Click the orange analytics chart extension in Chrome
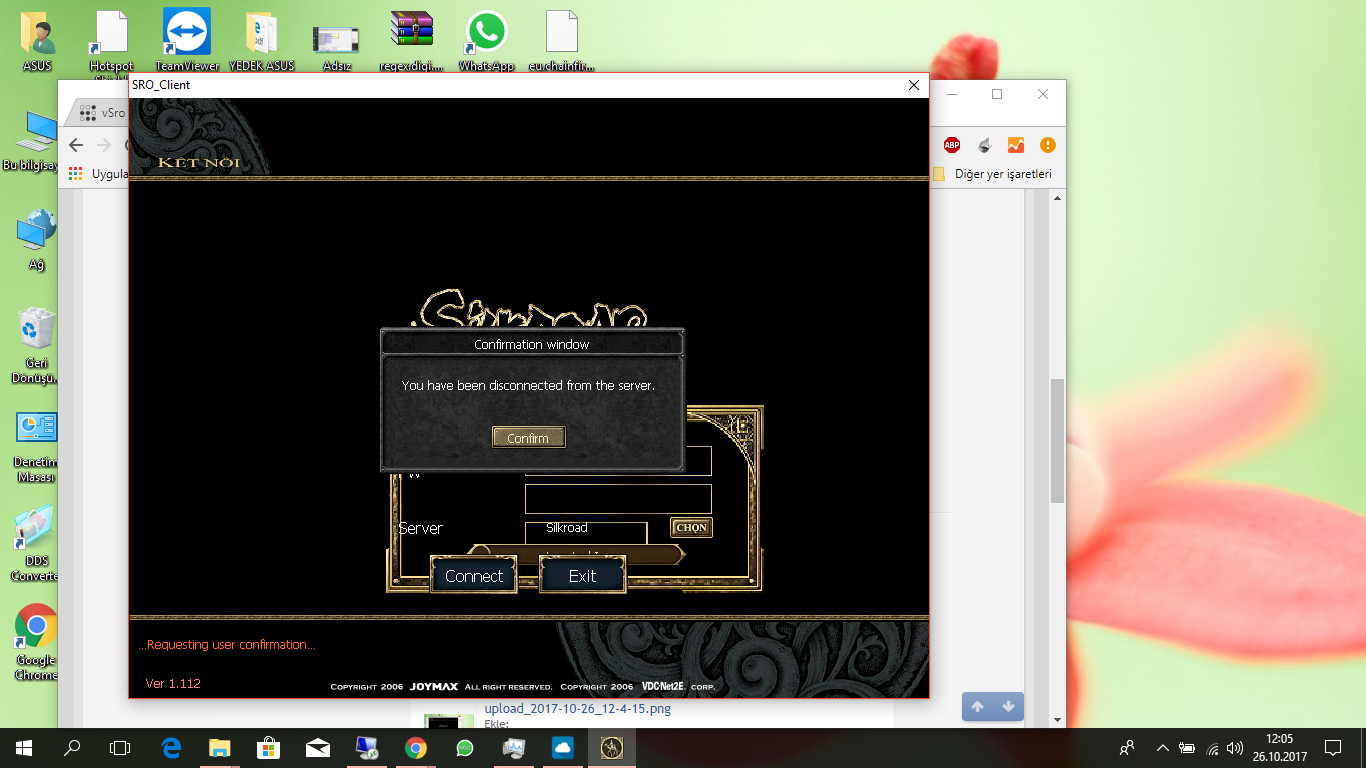This screenshot has width=1366, height=768. [1016, 145]
